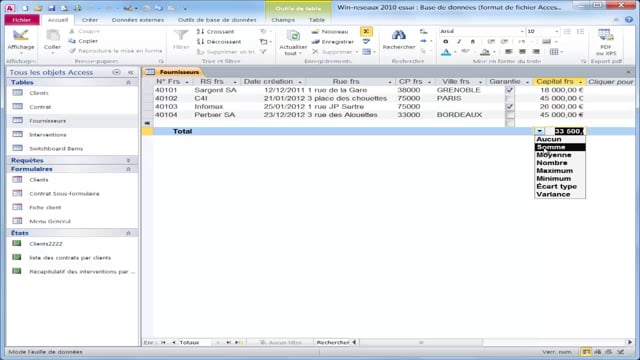Click Reproduire la mise en forme
Viewport: 640px width, 360px height.
(116, 51)
